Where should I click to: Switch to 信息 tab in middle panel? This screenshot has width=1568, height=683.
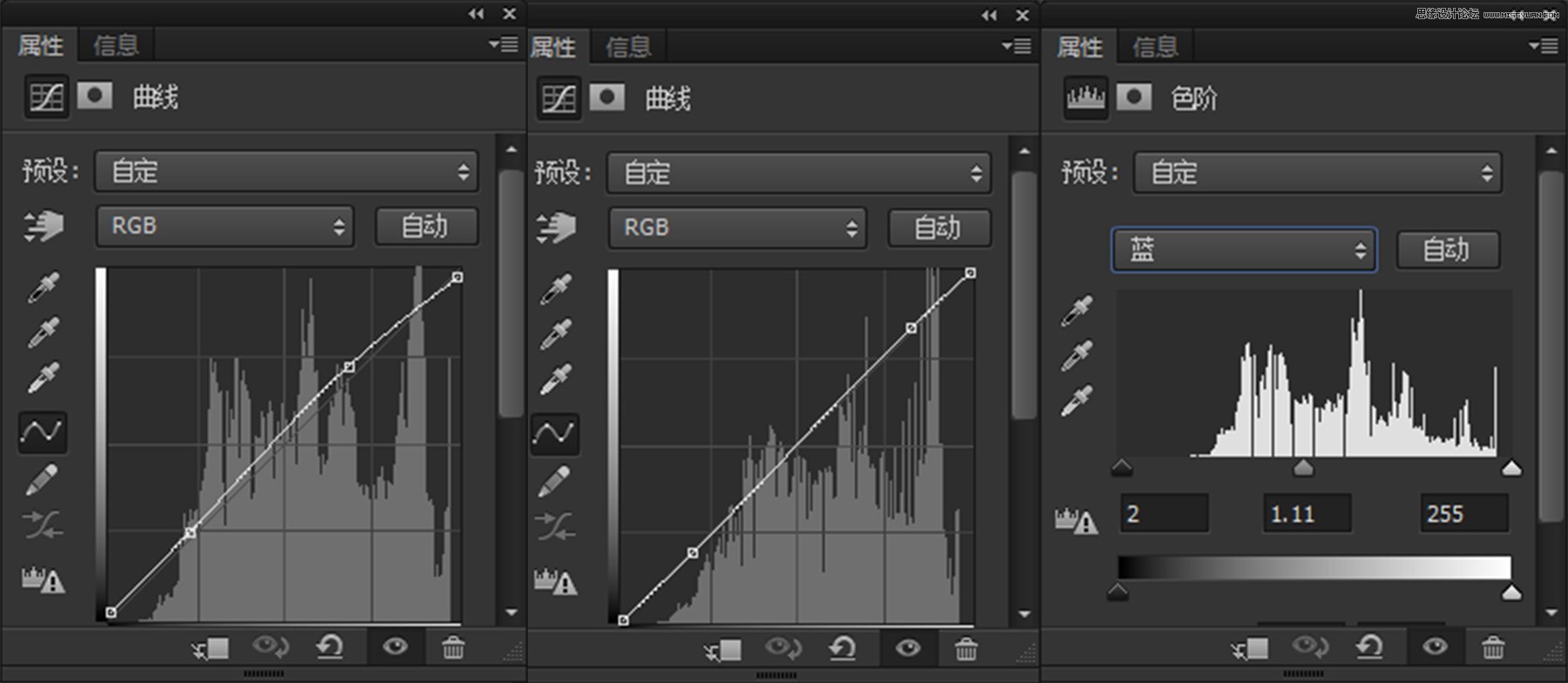[628, 46]
